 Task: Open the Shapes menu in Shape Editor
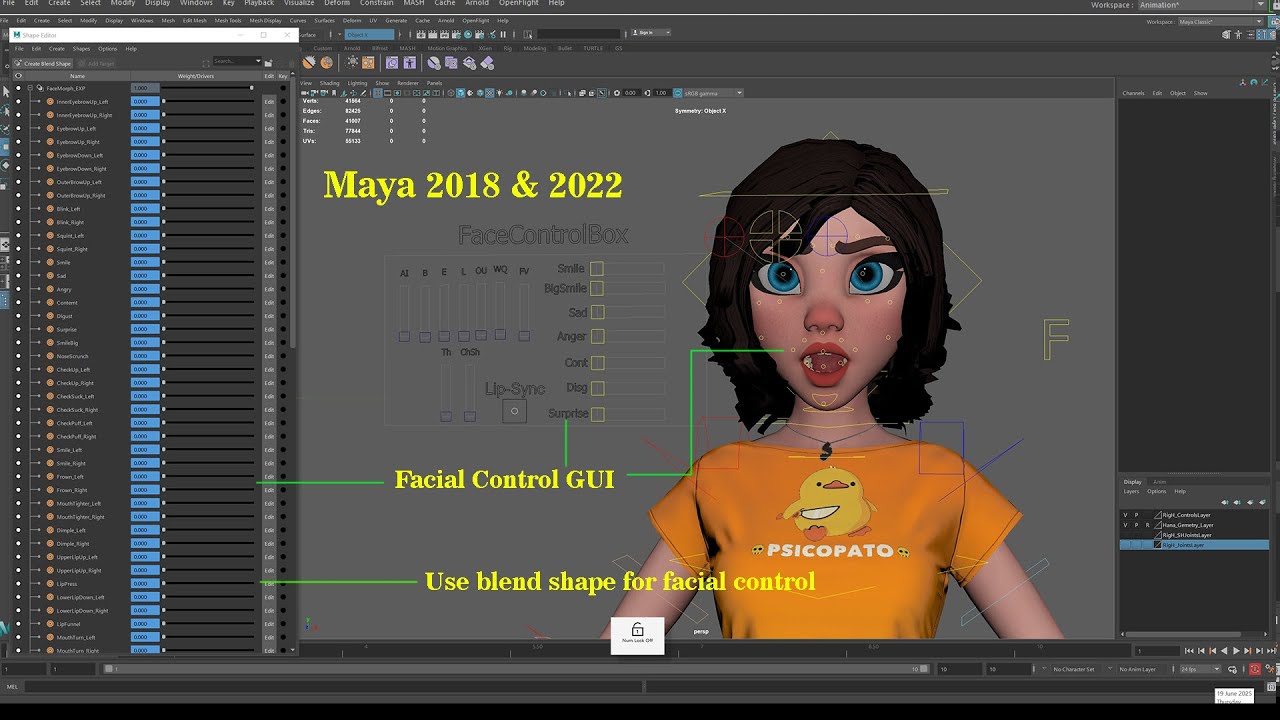pos(81,48)
